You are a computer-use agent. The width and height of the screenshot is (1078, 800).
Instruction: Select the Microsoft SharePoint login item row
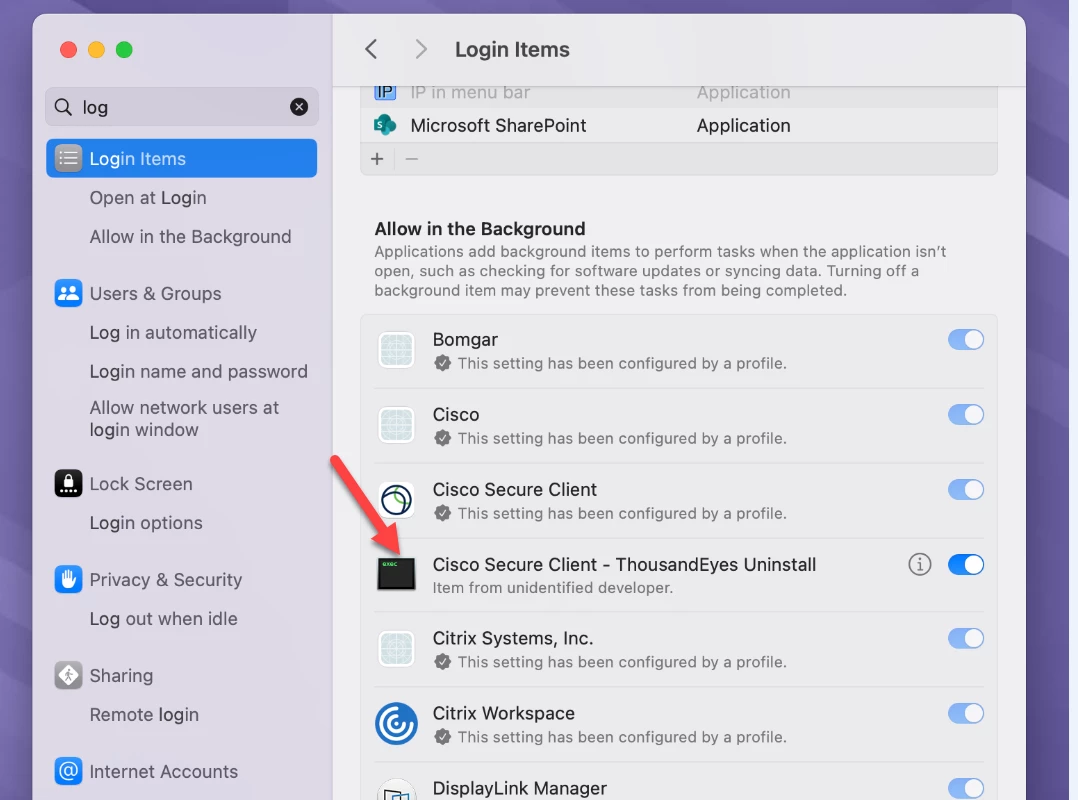click(679, 126)
